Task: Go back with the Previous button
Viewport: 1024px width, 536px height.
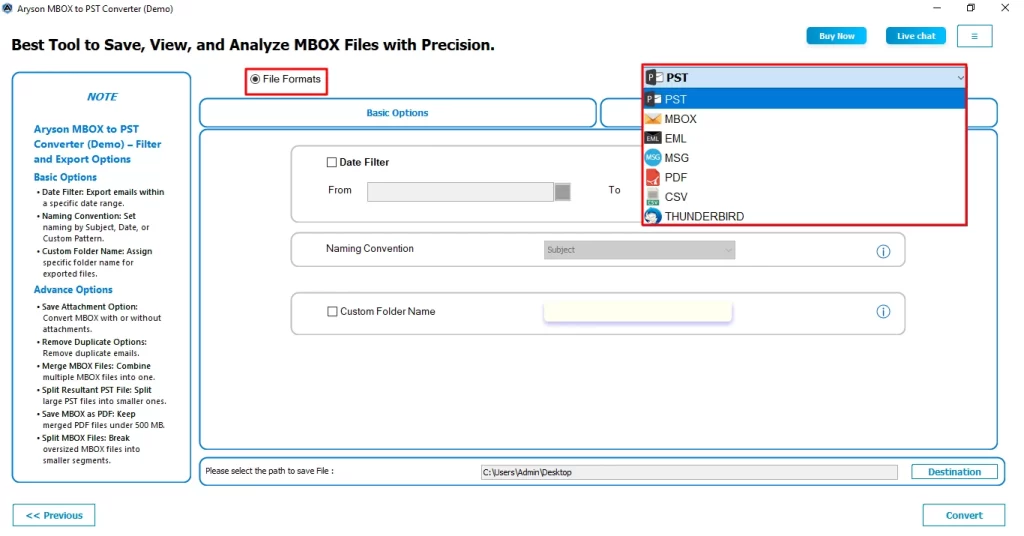Action: click(54, 515)
